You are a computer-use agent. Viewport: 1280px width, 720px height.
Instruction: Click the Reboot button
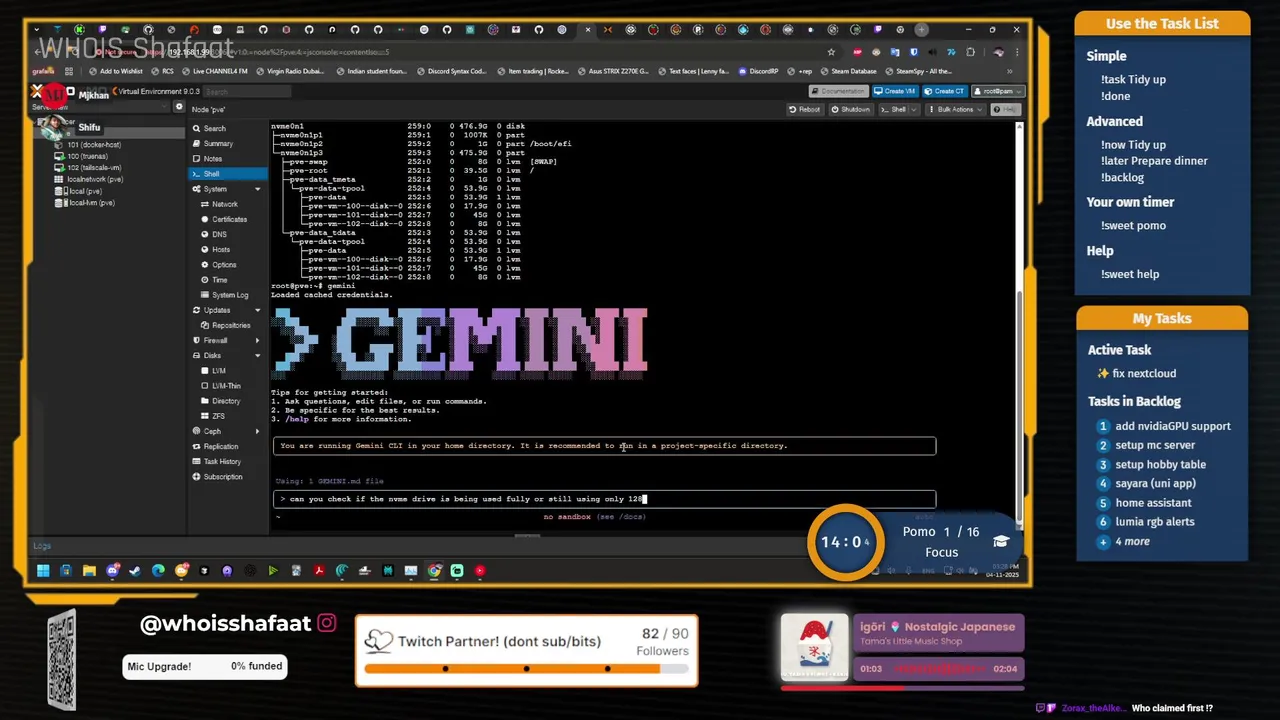point(805,109)
